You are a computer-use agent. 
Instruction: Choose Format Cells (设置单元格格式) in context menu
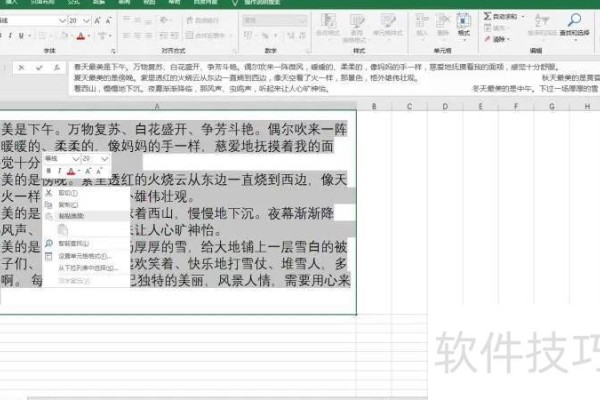pos(86,256)
